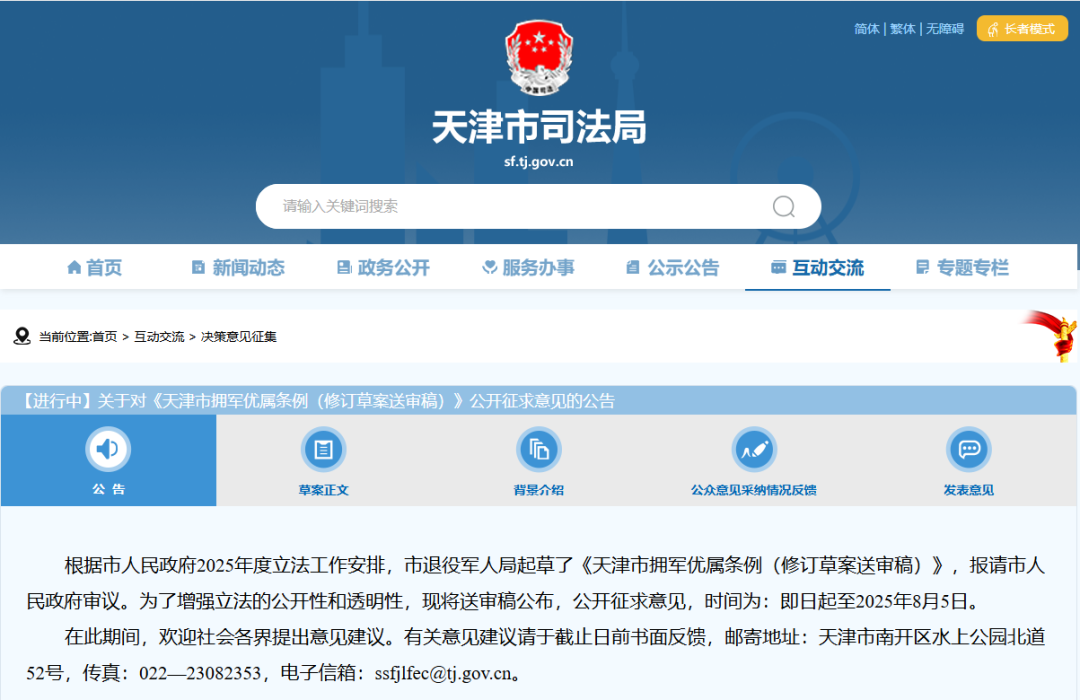
Task: Click the national emblem logo
Action: pos(539,58)
